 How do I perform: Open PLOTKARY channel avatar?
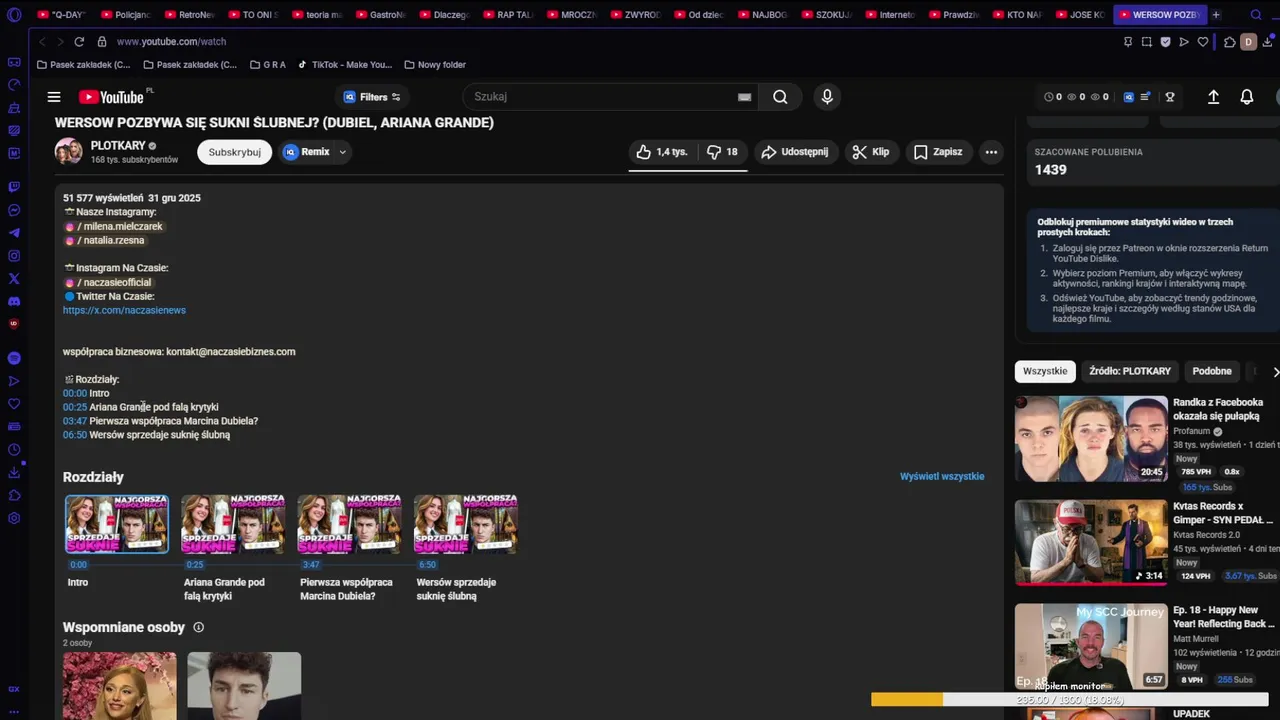click(x=68, y=152)
